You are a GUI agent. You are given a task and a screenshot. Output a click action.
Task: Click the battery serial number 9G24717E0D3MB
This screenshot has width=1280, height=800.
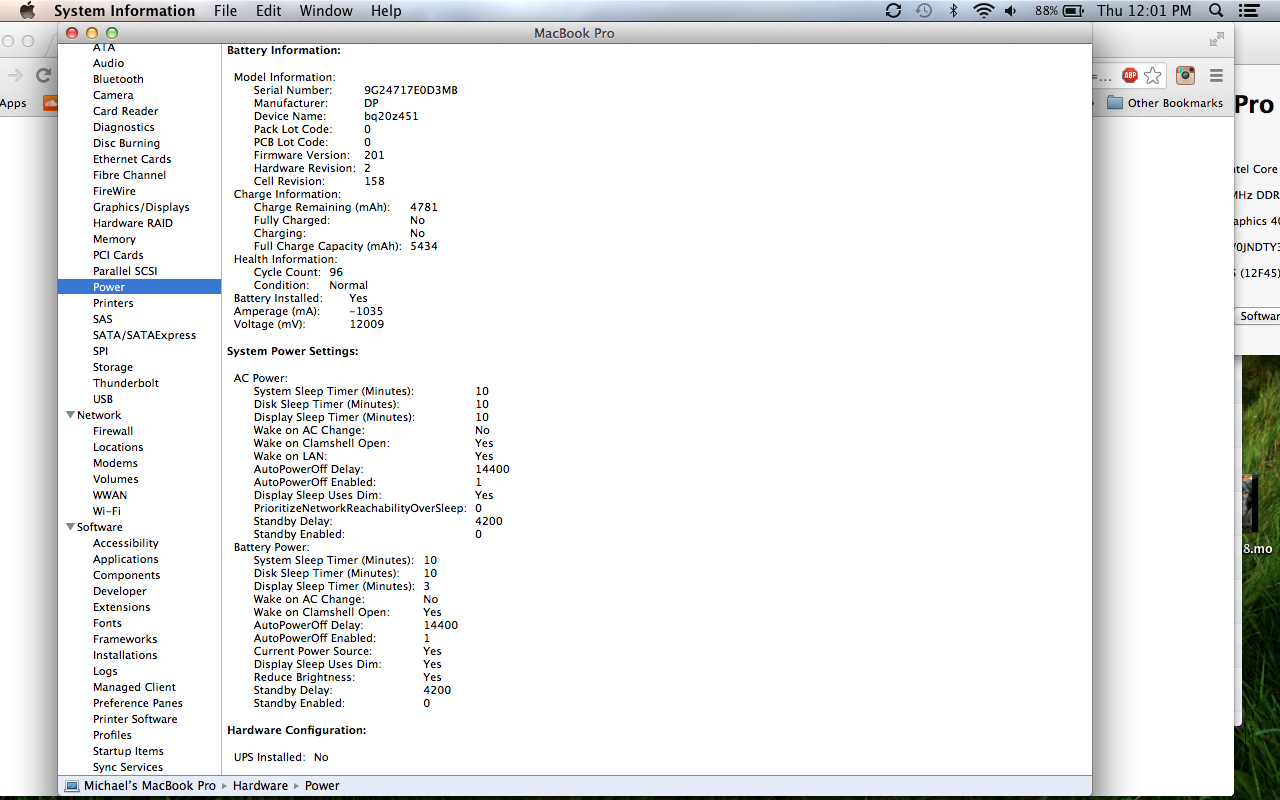pyautogui.click(x=411, y=90)
